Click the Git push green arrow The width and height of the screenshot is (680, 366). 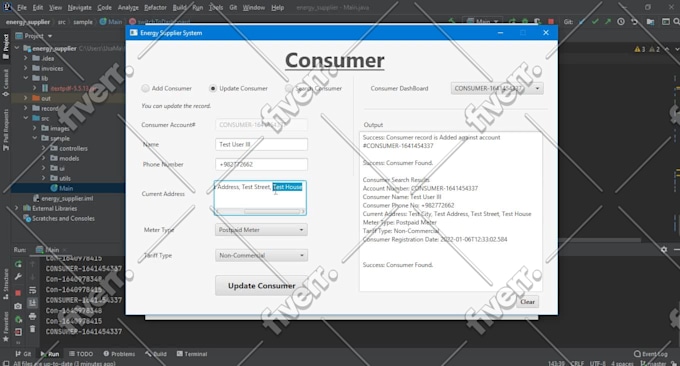[608, 21]
